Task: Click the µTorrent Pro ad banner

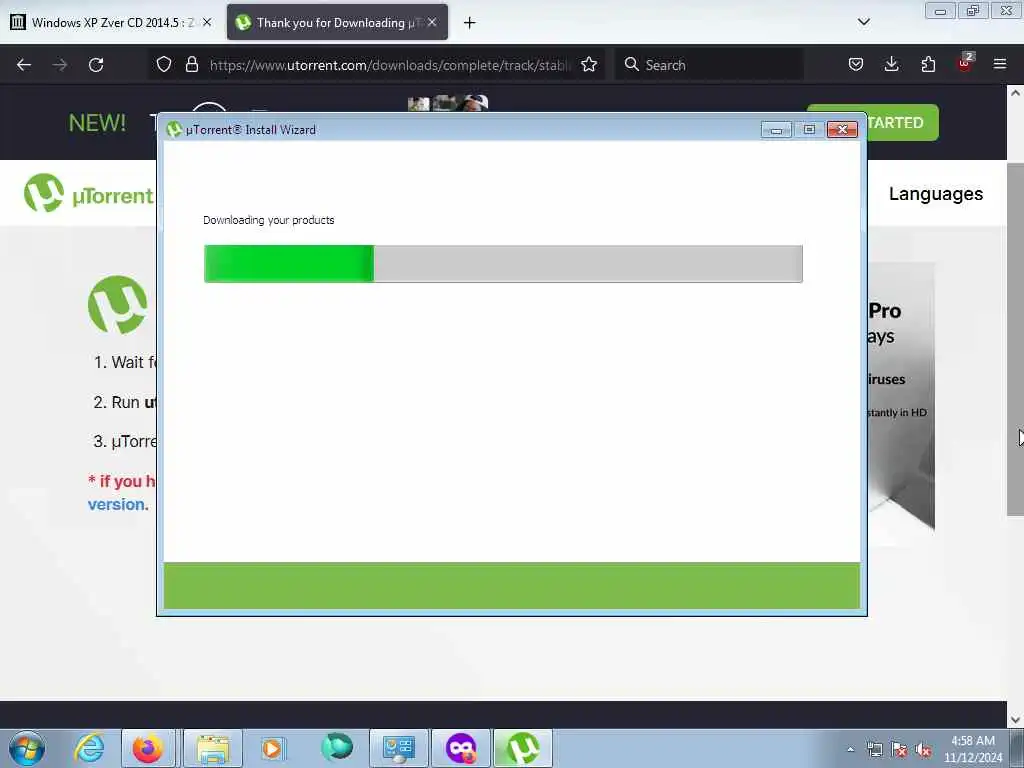Action: pyautogui.click(x=901, y=397)
